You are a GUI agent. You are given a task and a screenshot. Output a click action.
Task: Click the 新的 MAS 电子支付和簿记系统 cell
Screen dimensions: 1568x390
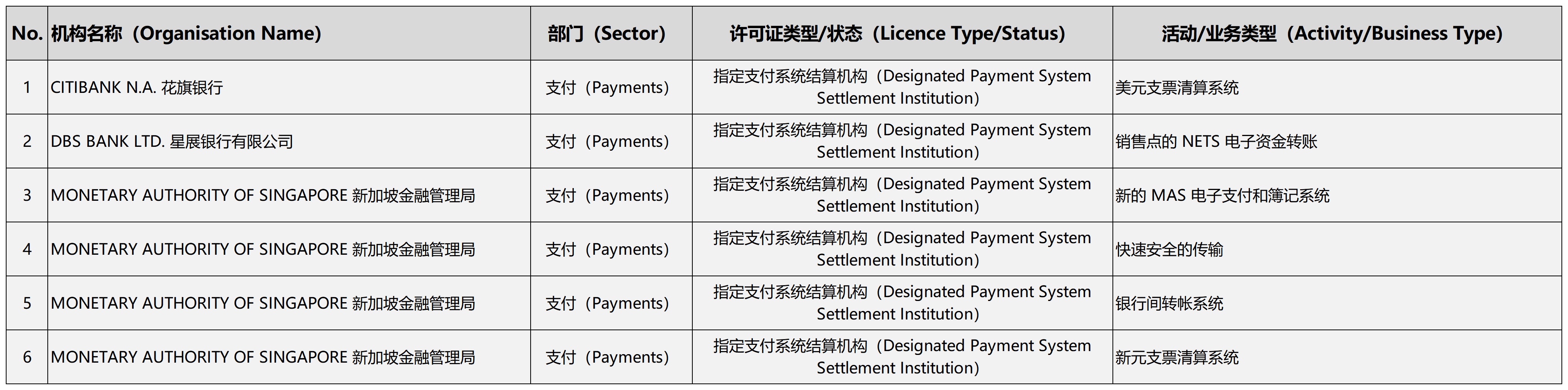point(1337,195)
